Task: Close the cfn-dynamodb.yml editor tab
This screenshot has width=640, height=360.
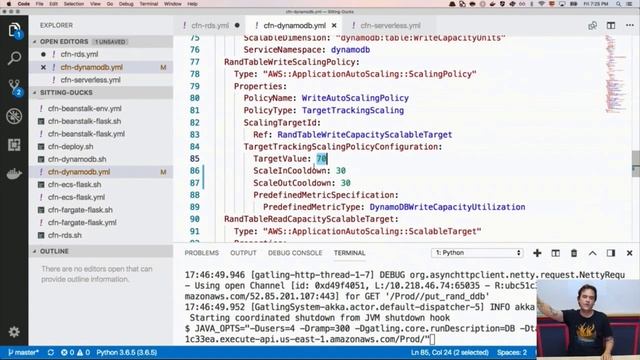Action: [x=334, y=25]
